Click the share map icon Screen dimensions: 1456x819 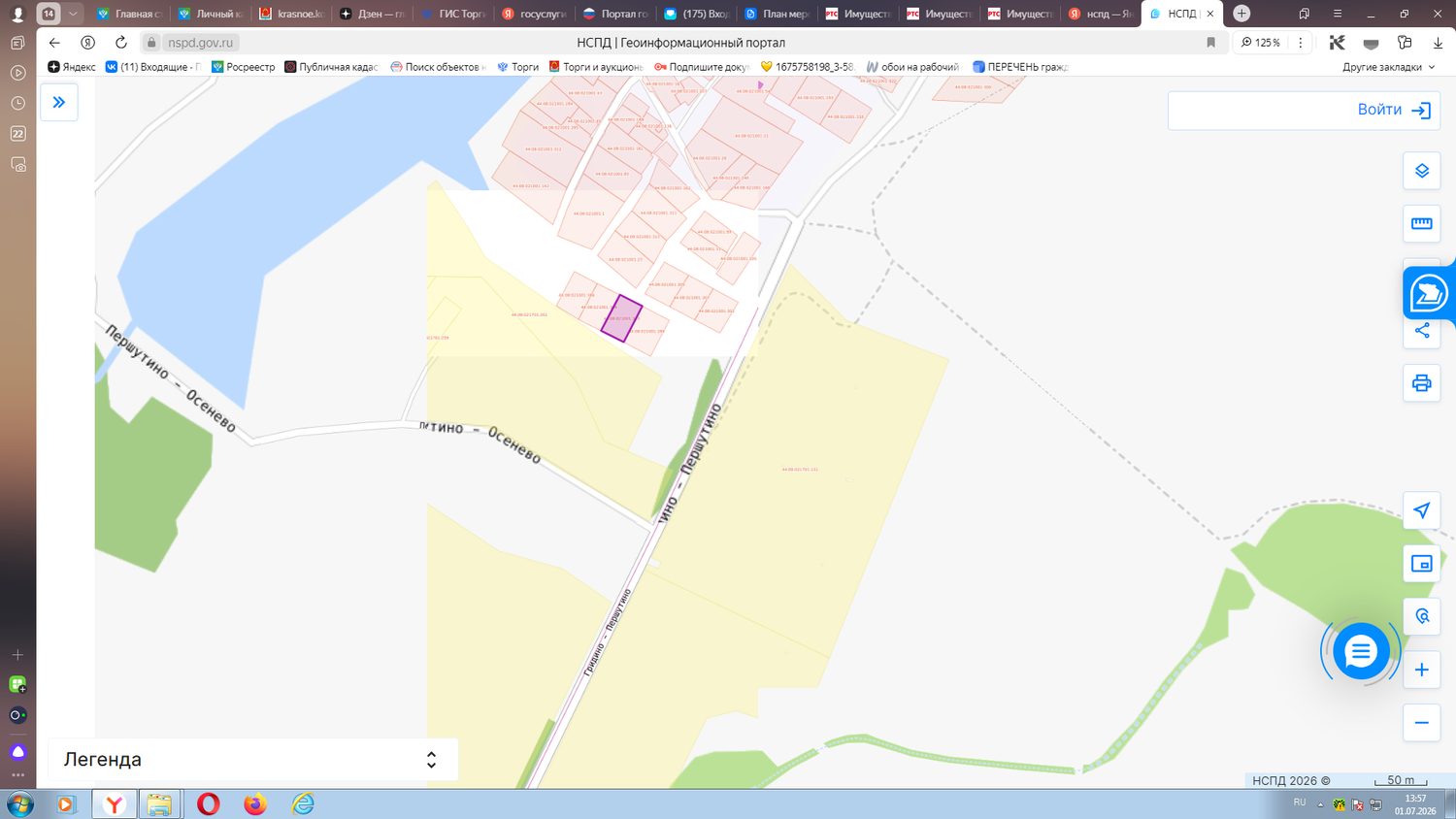(x=1421, y=331)
